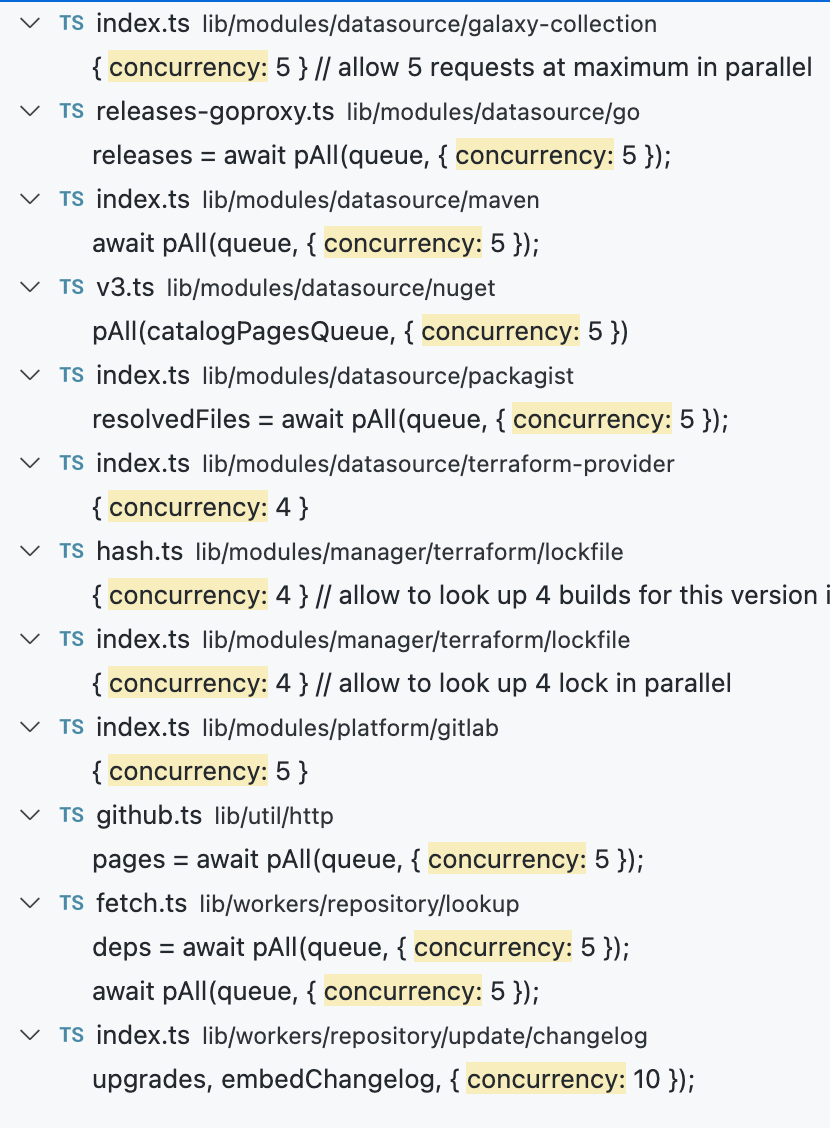Click the TS icon next to fetch.ts

[x=70, y=903]
